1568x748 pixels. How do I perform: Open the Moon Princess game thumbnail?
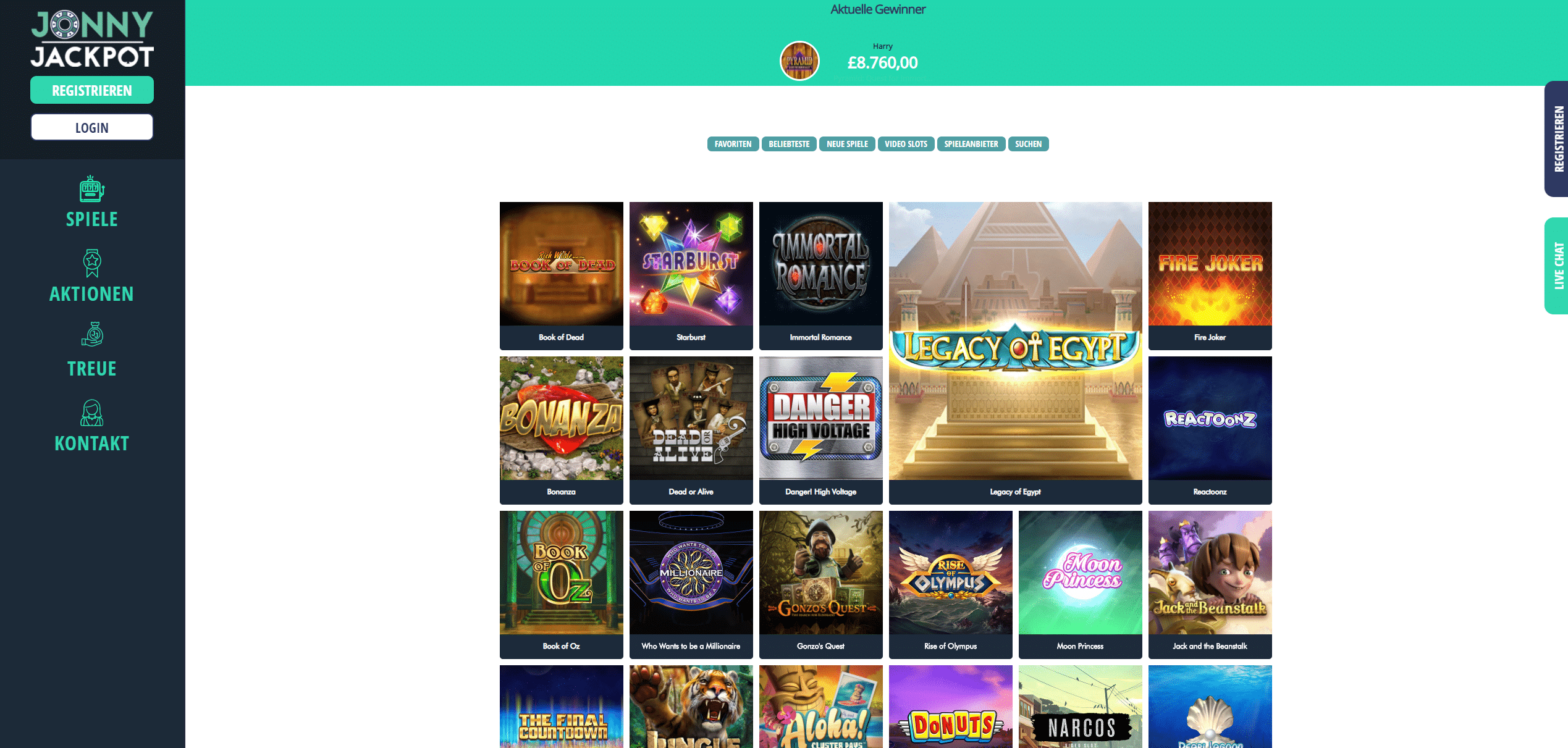[1081, 584]
